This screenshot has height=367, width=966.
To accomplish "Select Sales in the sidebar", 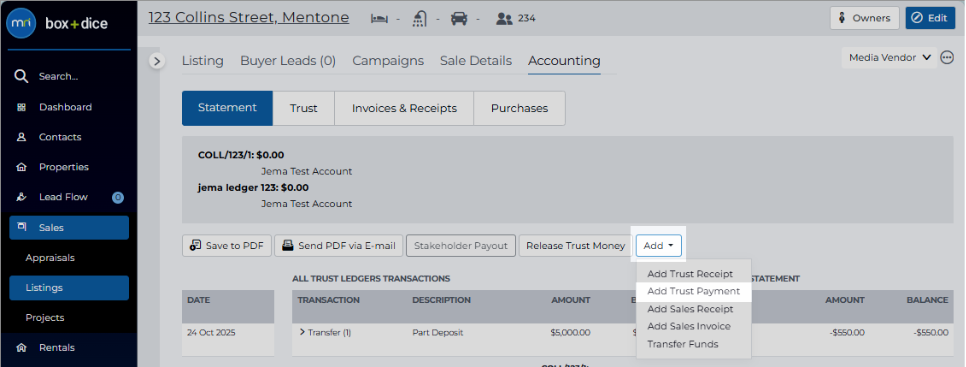I will (69, 228).
